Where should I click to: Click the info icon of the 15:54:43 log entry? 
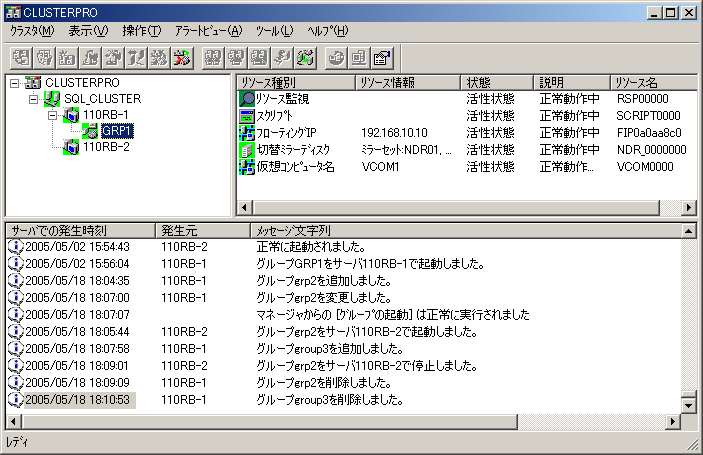click(x=16, y=247)
